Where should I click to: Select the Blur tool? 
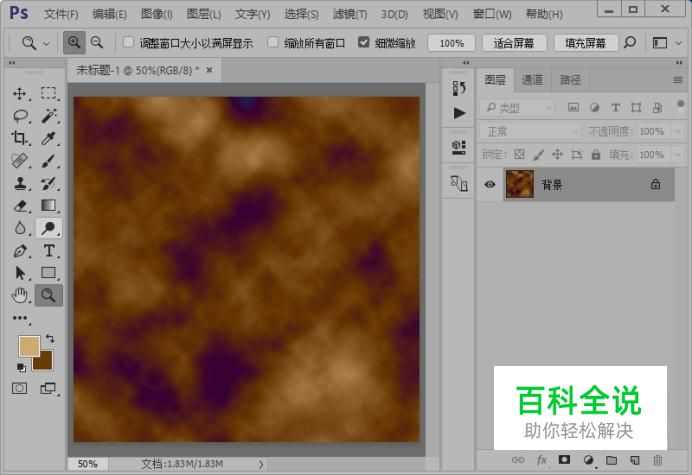pos(19,228)
